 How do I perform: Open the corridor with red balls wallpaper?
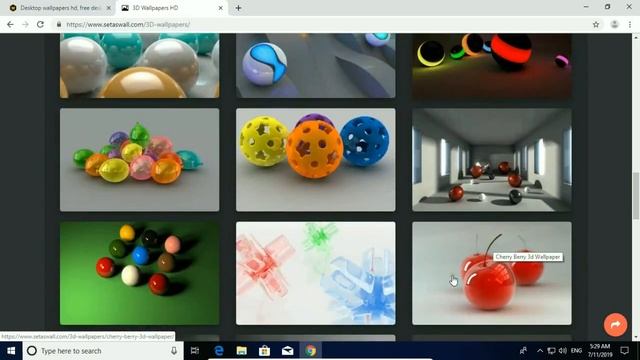point(491,160)
